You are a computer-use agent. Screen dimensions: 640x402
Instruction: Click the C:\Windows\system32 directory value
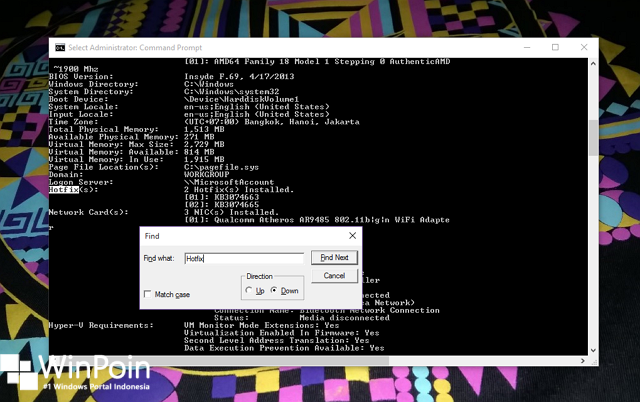coord(231,92)
